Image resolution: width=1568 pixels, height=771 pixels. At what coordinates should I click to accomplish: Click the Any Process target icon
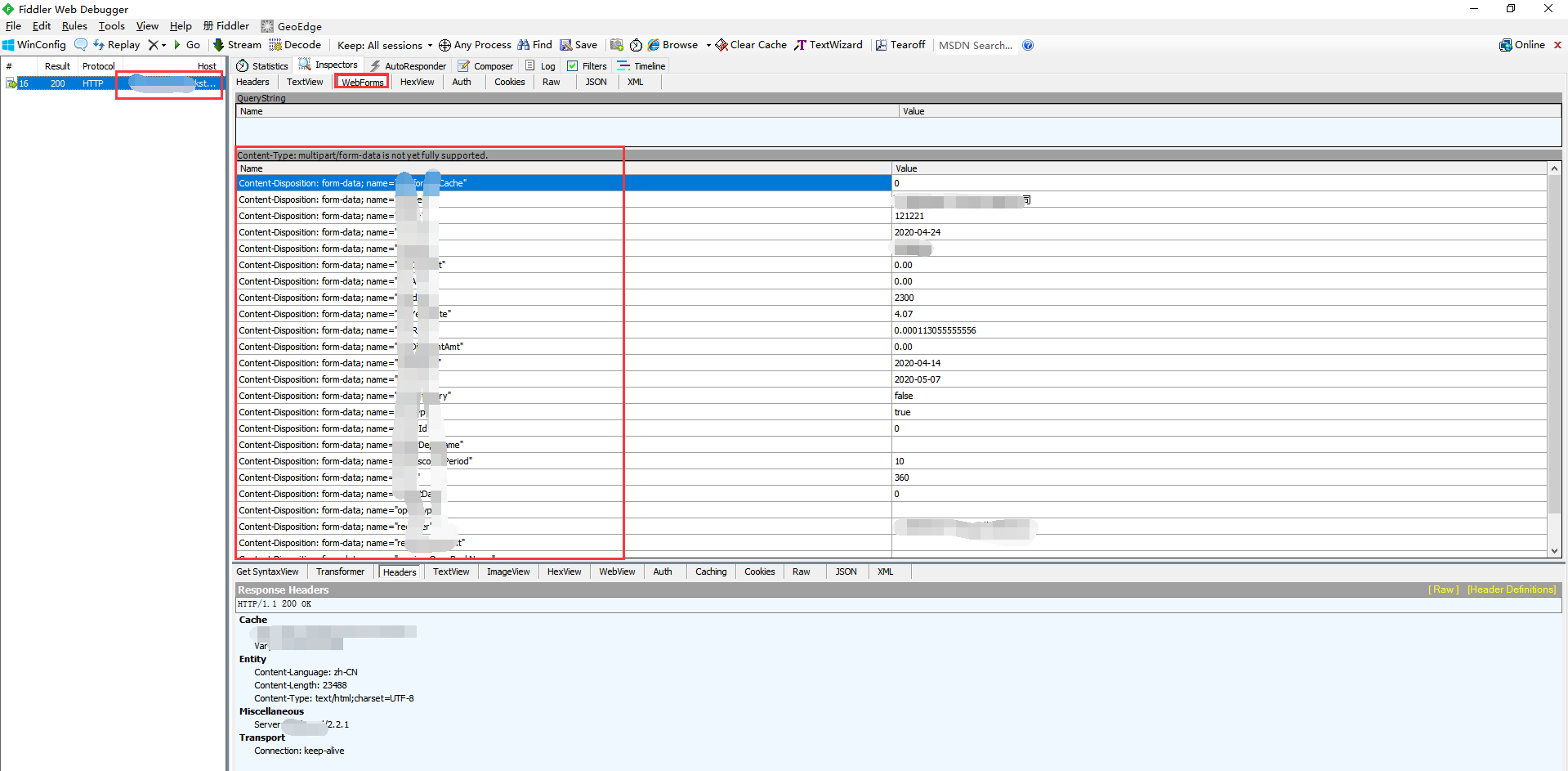click(444, 45)
